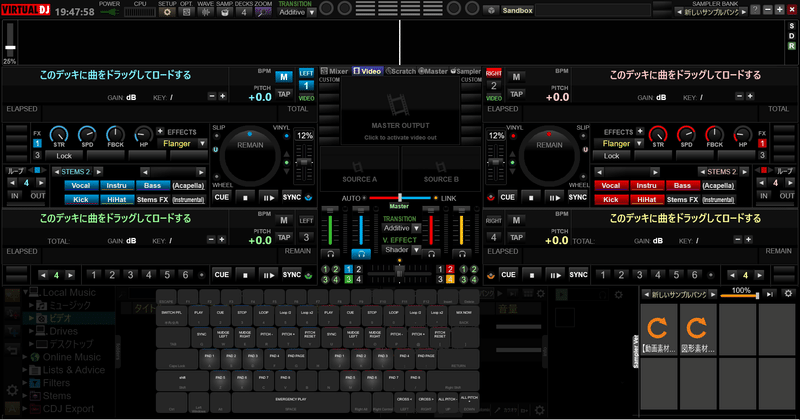The height and width of the screenshot is (420, 800).
Task: Click deck 1 loop IN button
Action: click(x=15, y=196)
